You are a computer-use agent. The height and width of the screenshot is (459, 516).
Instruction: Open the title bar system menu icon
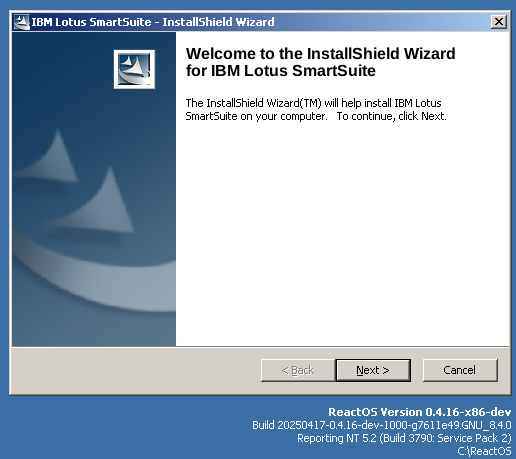[x=21, y=22]
